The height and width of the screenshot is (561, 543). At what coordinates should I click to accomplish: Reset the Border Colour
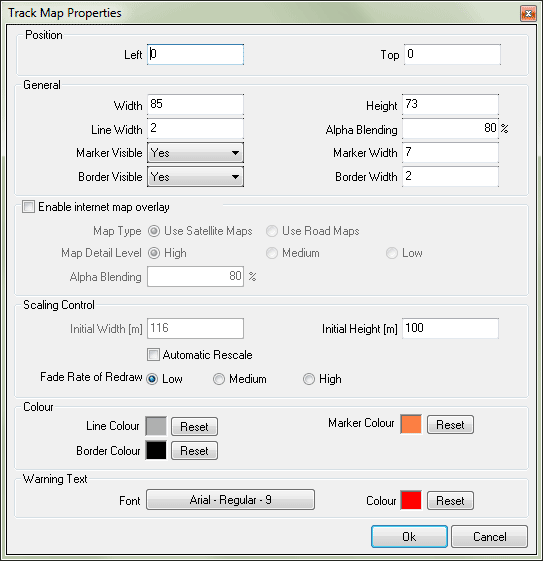coord(194,450)
